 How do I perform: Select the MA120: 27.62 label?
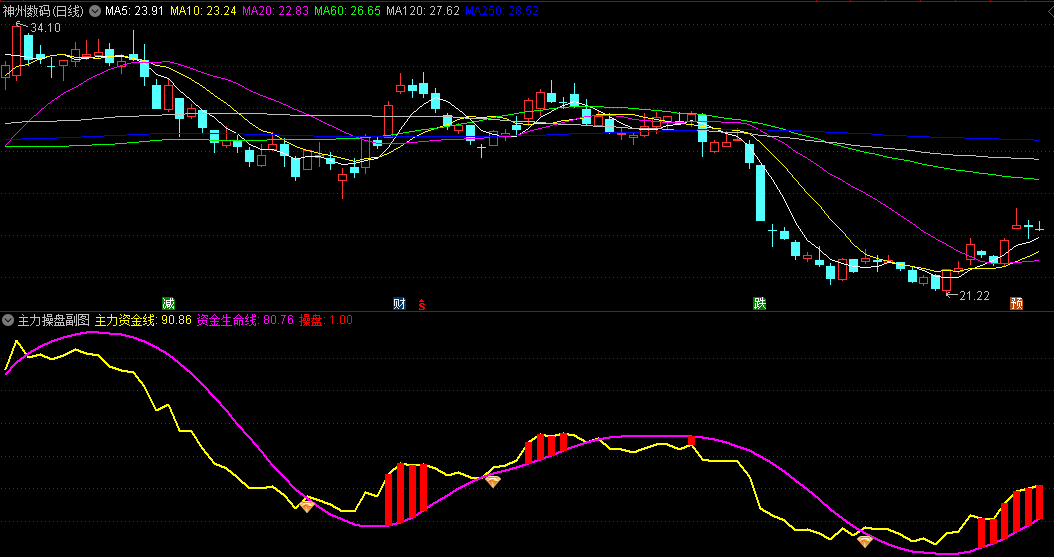(423, 11)
